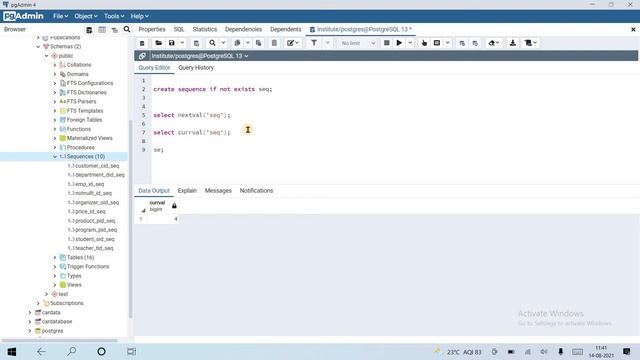Switch to the Explain tab
Screen dimensions: 640x360
(187, 191)
